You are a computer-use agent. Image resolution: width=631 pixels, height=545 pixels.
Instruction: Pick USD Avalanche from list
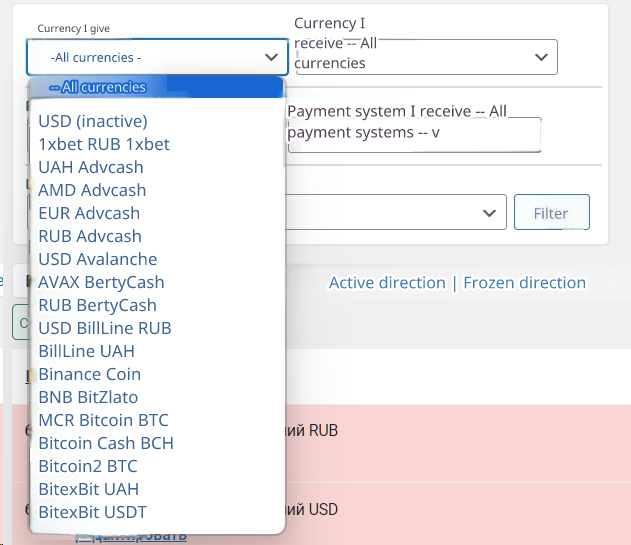click(97, 259)
